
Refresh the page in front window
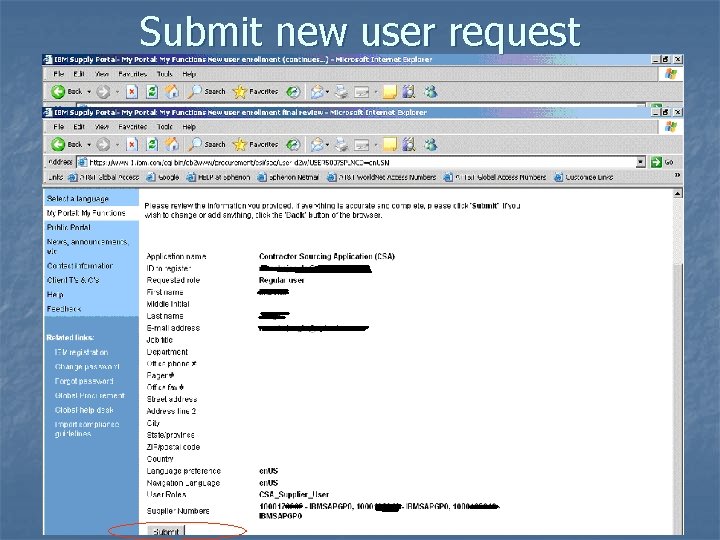152,145
